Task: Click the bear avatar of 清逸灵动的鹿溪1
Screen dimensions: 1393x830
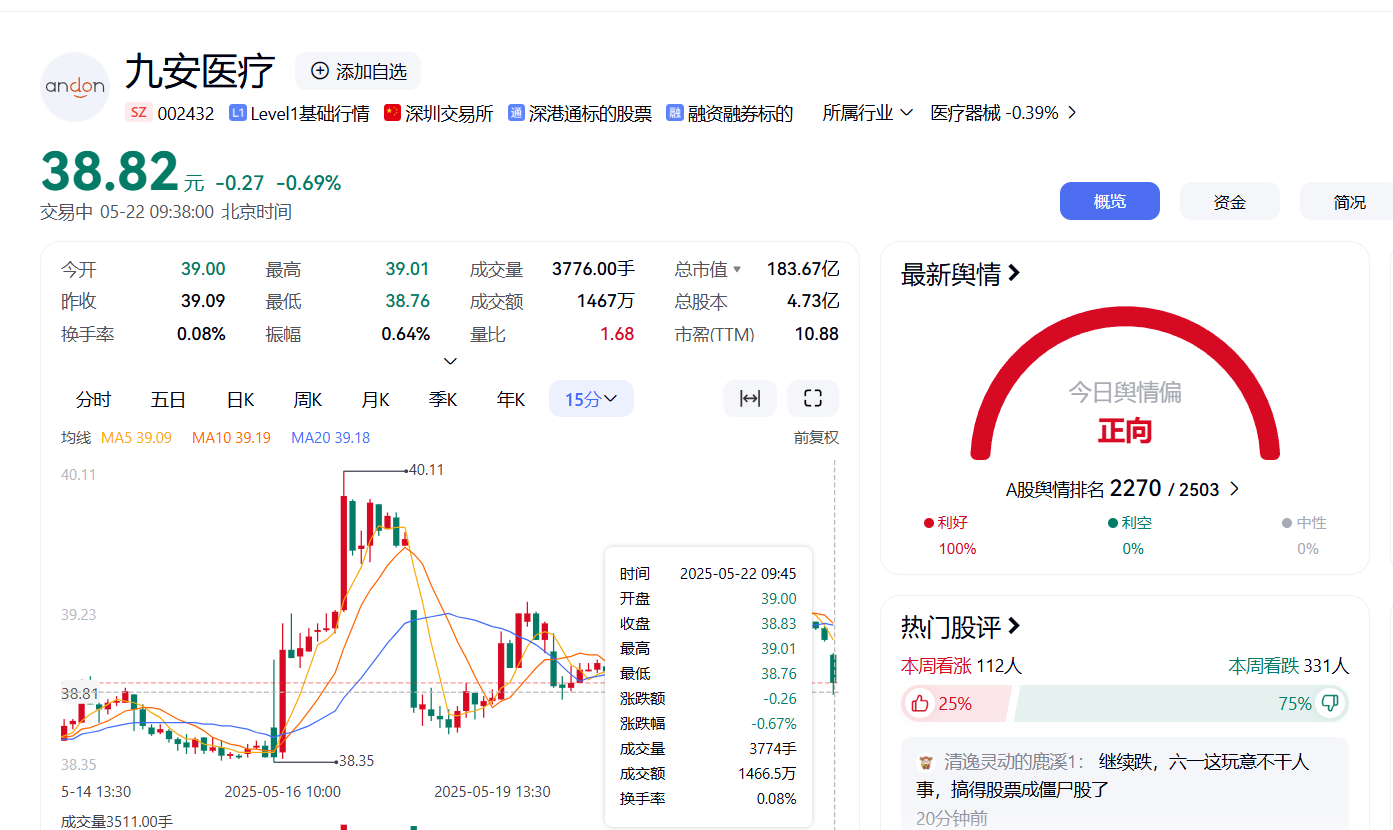Action: [925, 762]
